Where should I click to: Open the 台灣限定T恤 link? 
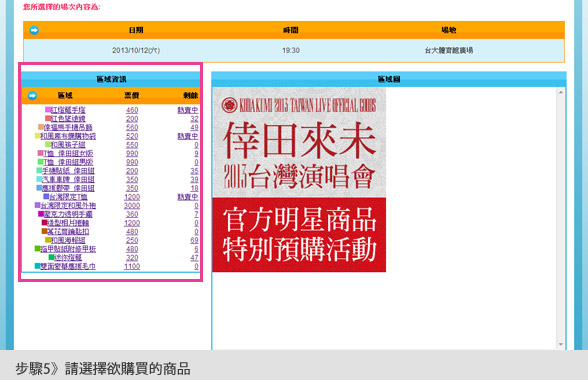point(68,197)
